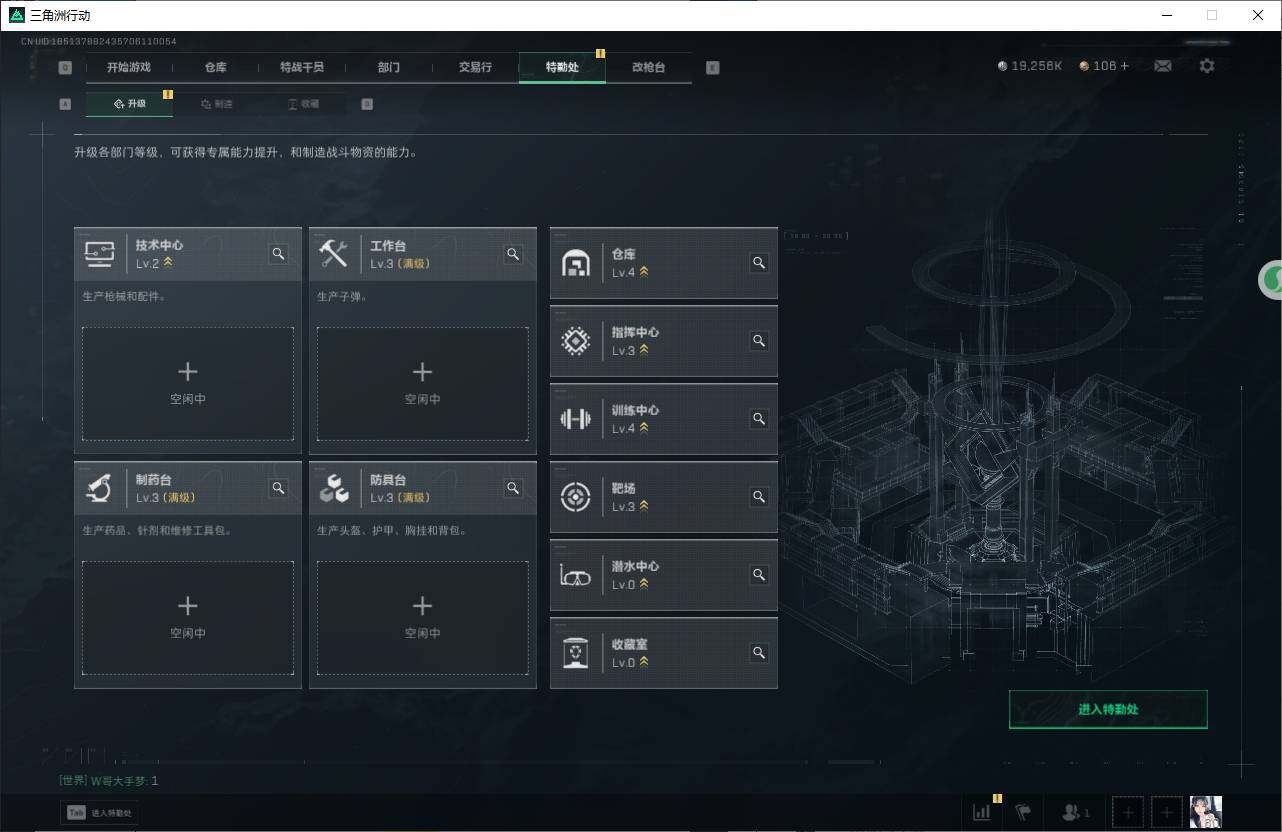Add teammate in first empty squad slot
Viewport: 1282px width, 832px height.
click(x=1128, y=812)
